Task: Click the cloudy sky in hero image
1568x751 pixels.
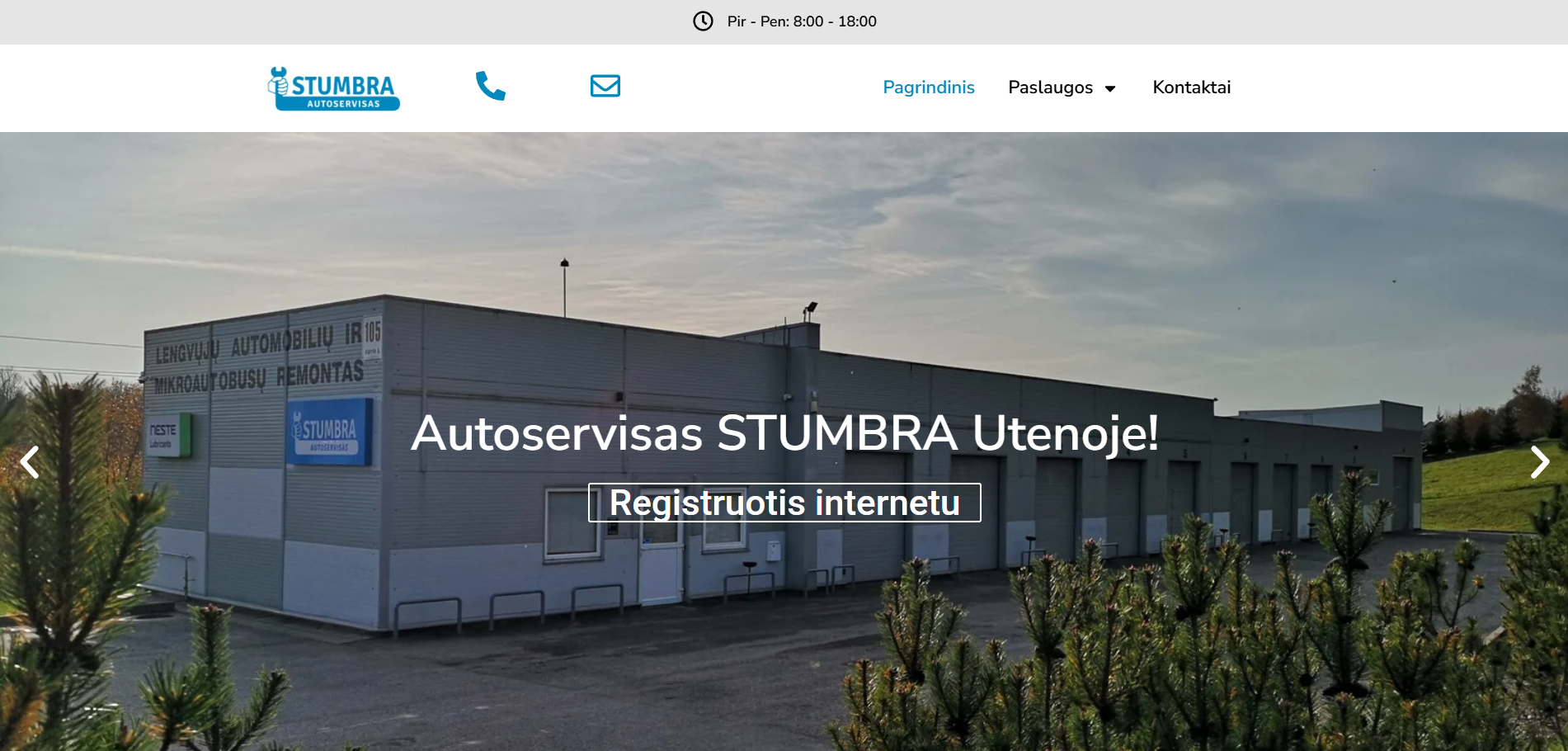Action: (784, 215)
